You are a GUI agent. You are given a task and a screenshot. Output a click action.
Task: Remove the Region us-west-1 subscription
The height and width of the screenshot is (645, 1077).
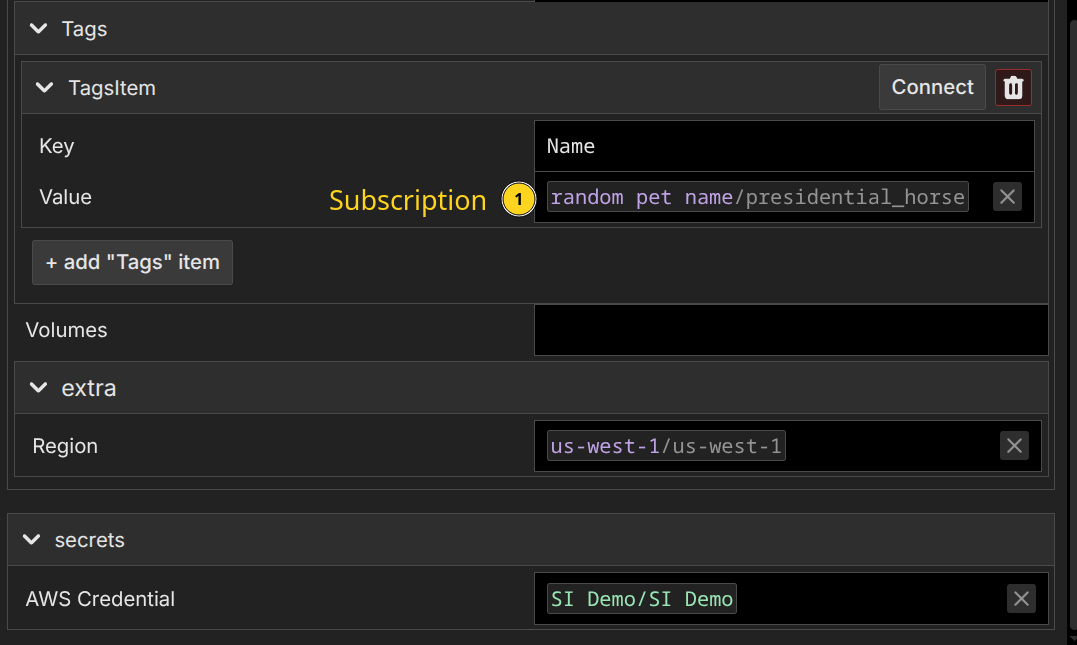(x=1014, y=446)
